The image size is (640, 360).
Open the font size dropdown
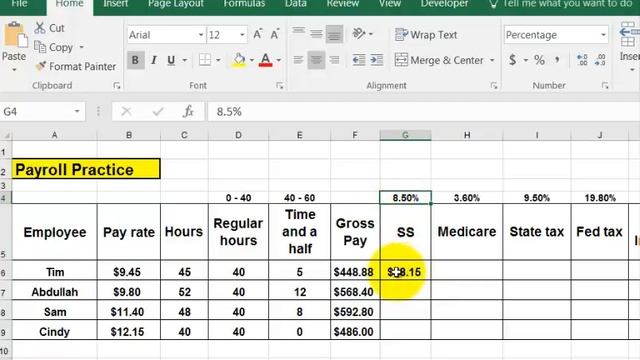pyautogui.click(x=242, y=35)
